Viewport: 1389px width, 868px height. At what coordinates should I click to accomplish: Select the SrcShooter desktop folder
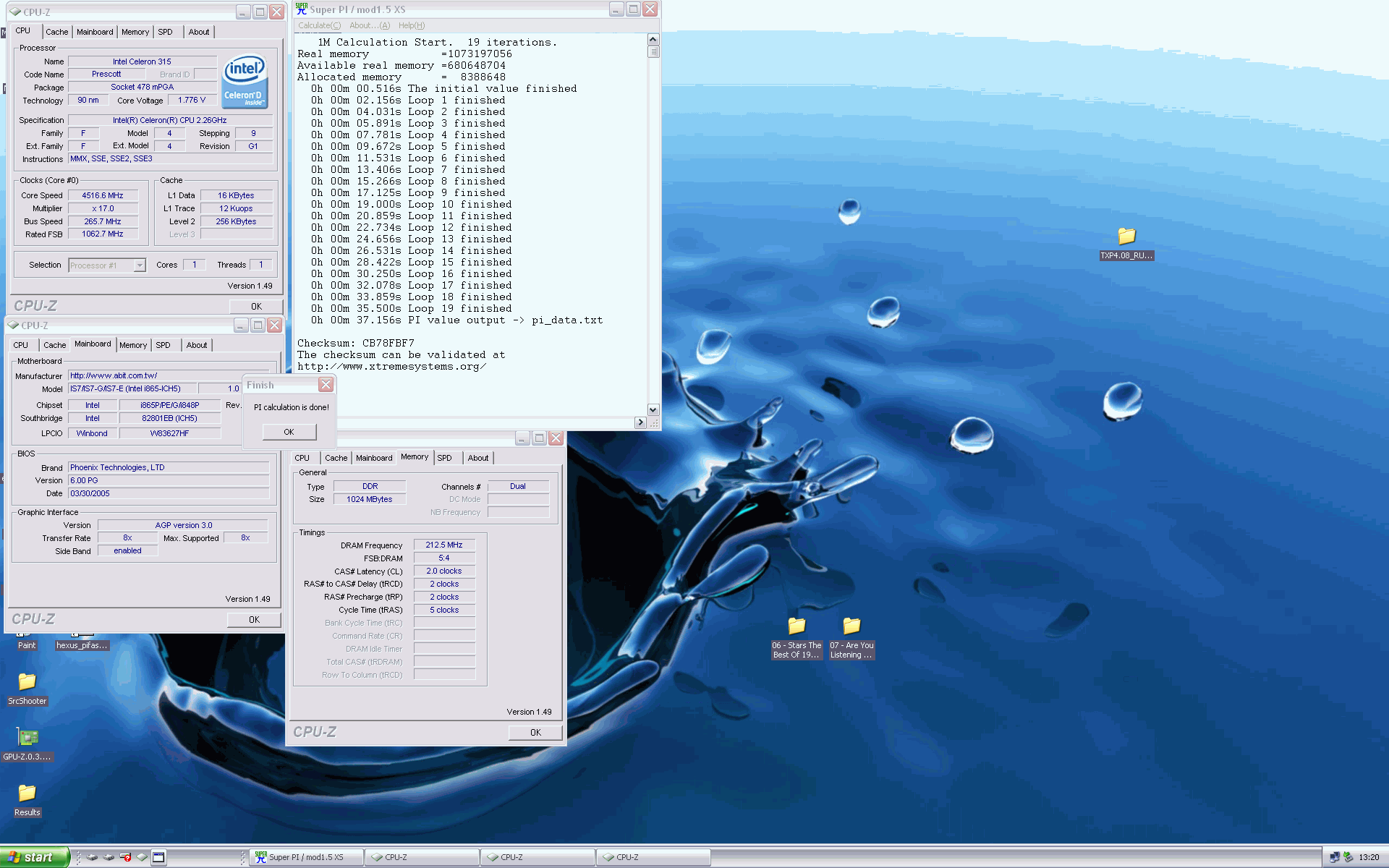(x=27, y=689)
